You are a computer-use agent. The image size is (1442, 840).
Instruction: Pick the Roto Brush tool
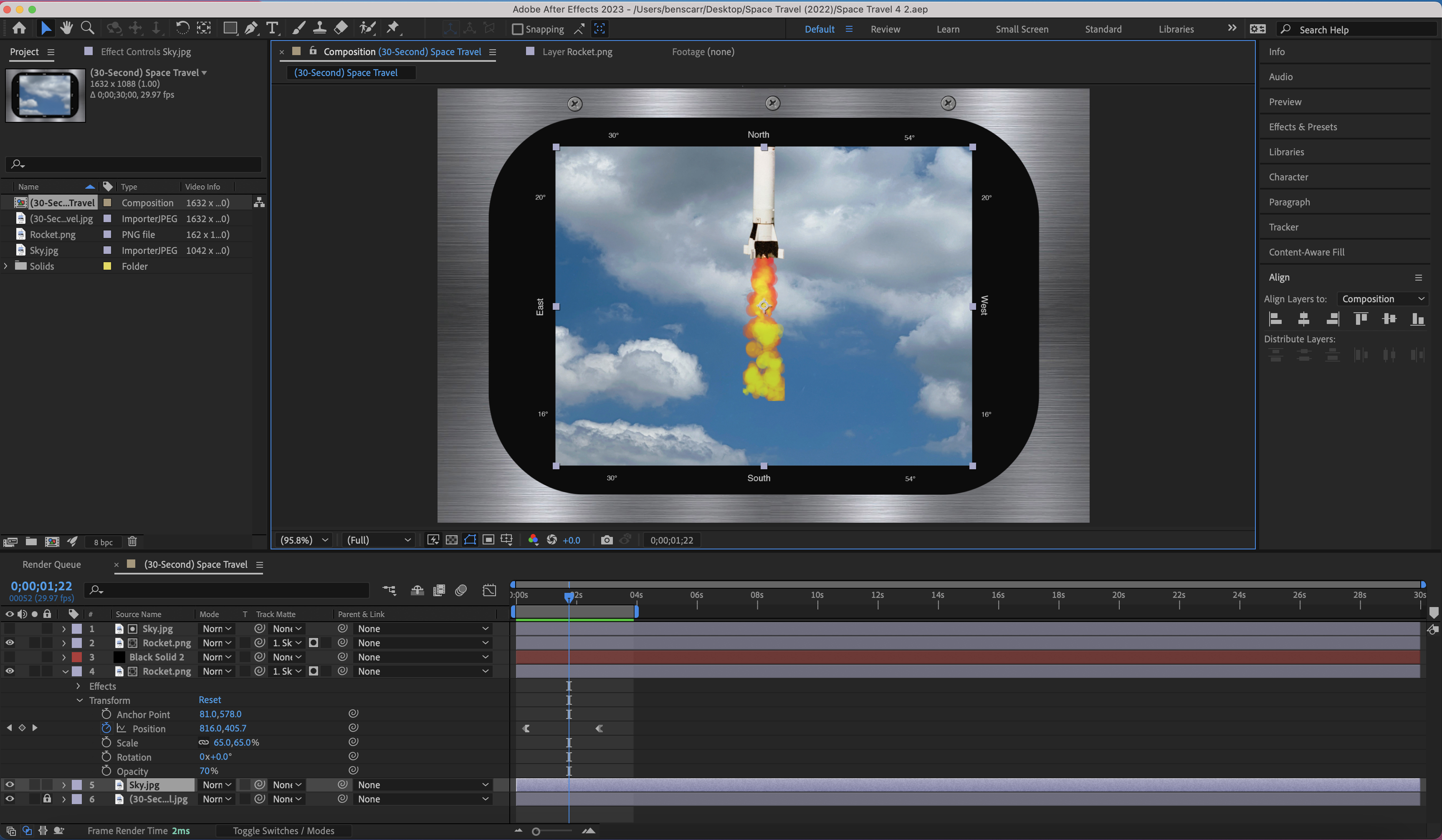point(368,28)
